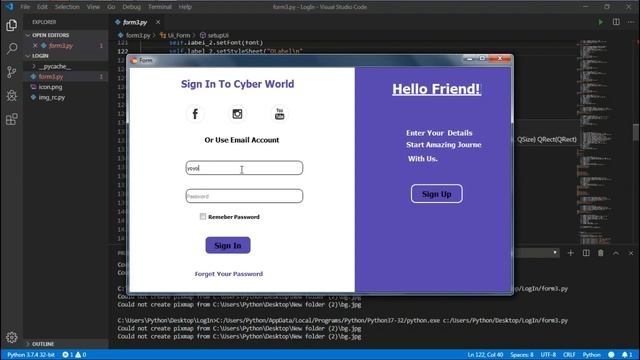Change CRLF line ending in status bar
This screenshot has width=640, height=360.
click(569, 355)
